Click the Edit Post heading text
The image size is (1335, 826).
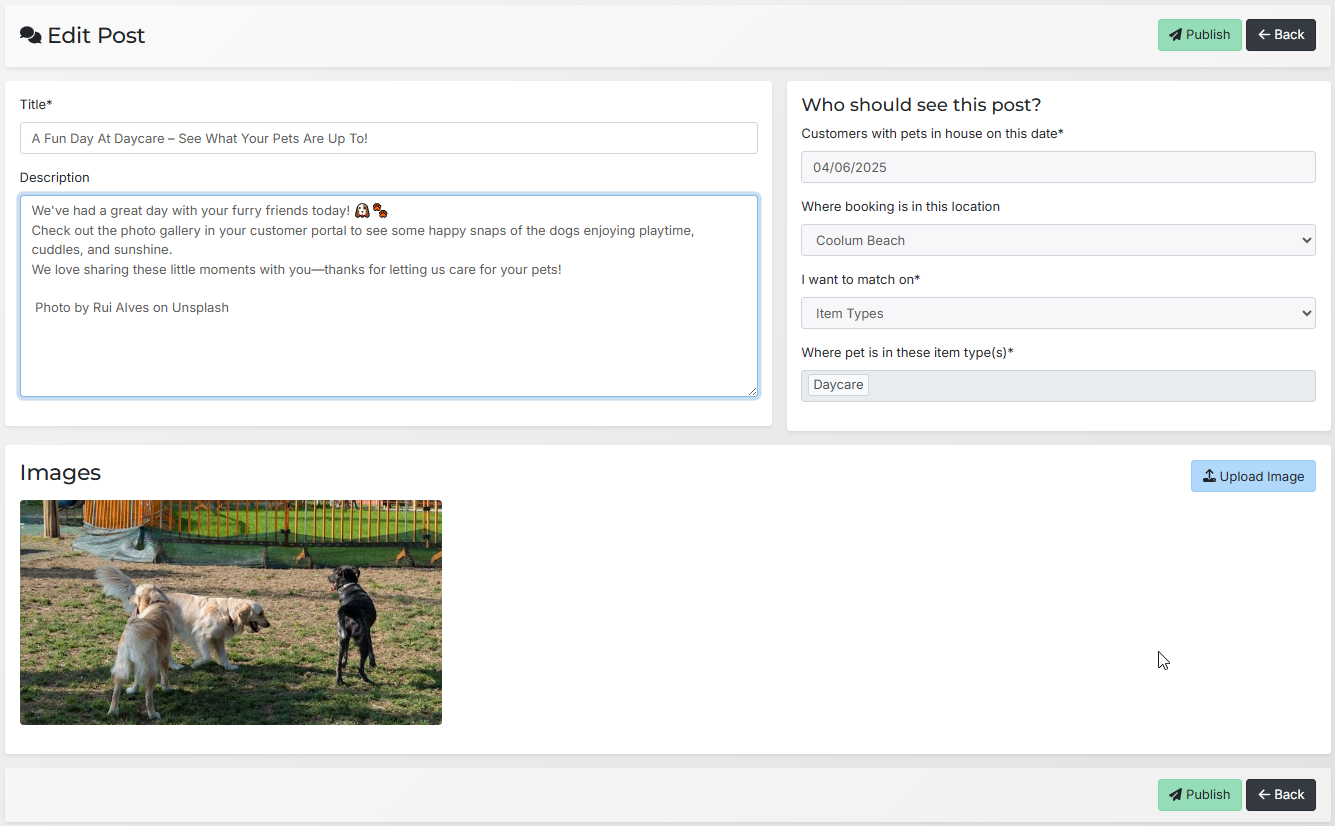[96, 36]
